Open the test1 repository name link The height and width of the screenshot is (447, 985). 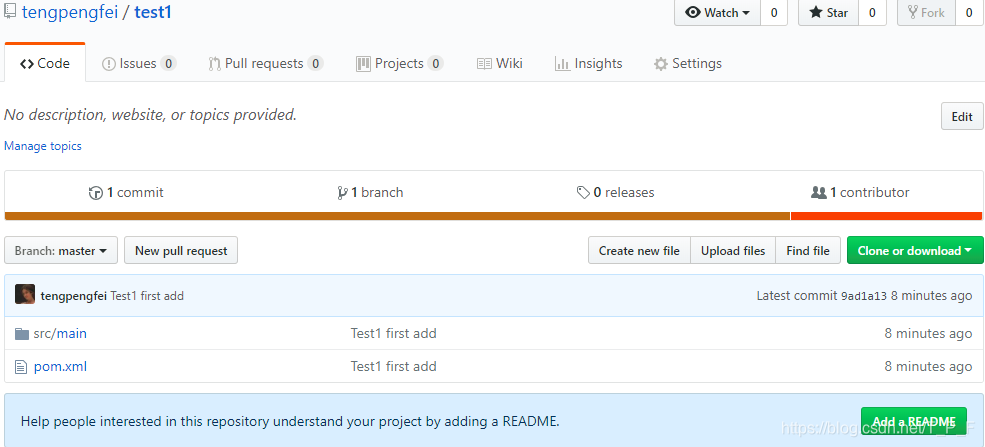pyautogui.click(x=153, y=12)
